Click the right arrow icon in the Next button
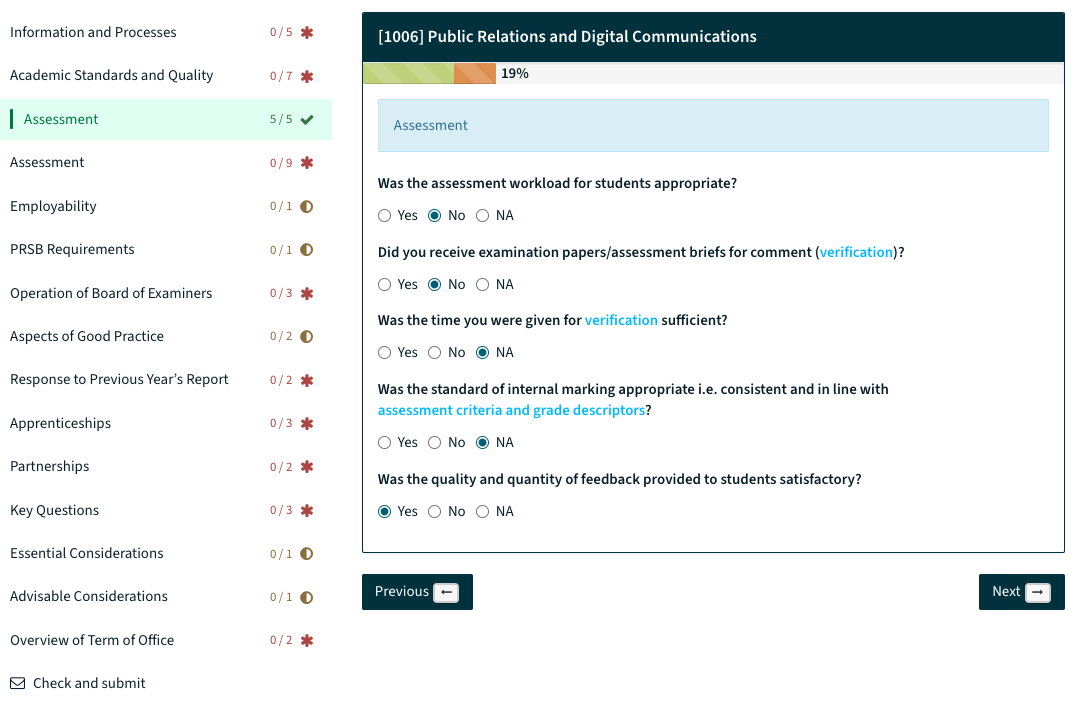Image resolution: width=1075 pixels, height=704 pixels. click(1038, 592)
